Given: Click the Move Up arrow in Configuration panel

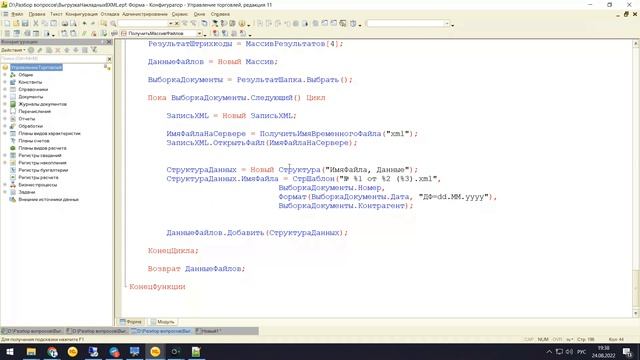Looking at the screenshot, I should 67,50.
